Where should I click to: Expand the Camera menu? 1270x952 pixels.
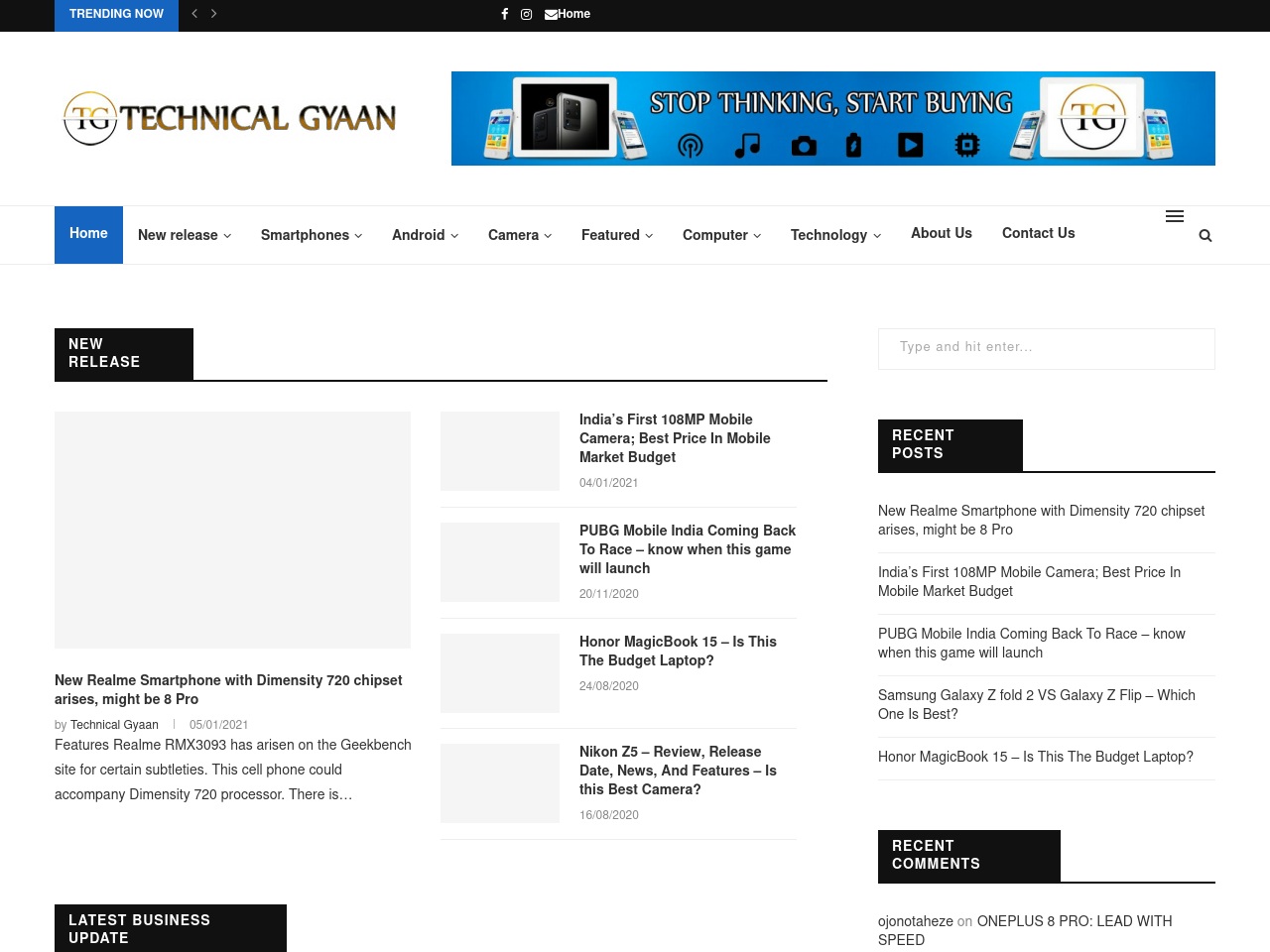pos(520,235)
